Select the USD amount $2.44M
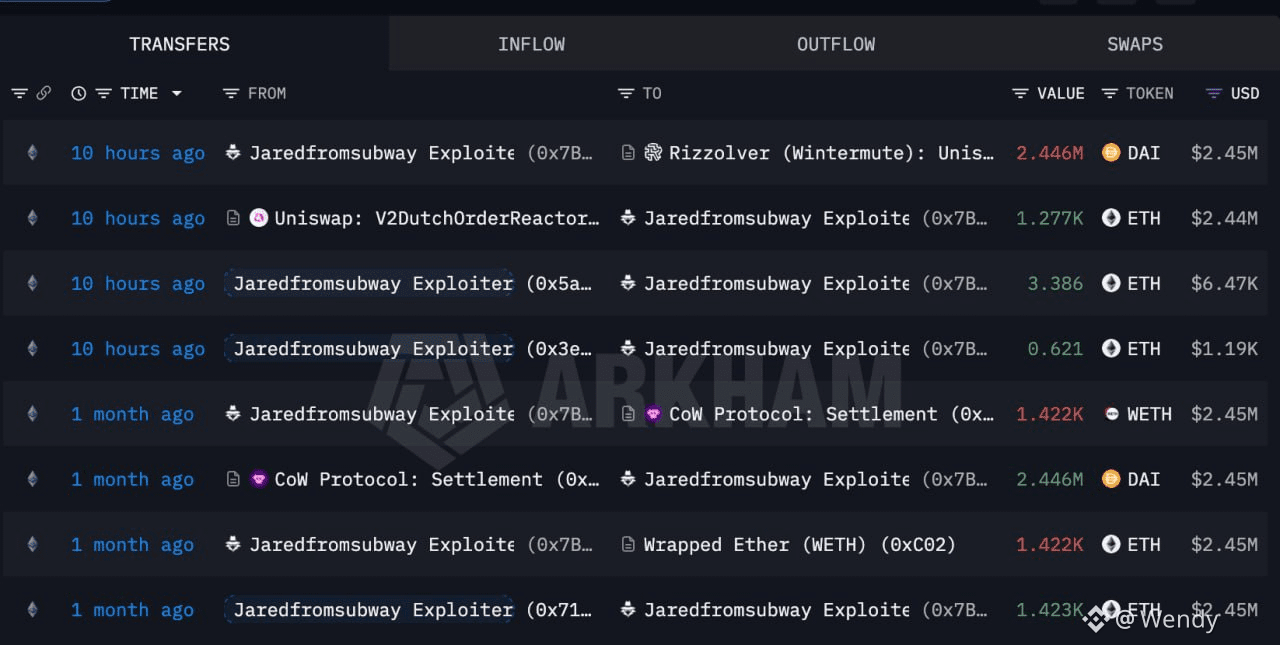This screenshot has height=645, width=1280. click(x=1224, y=218)
